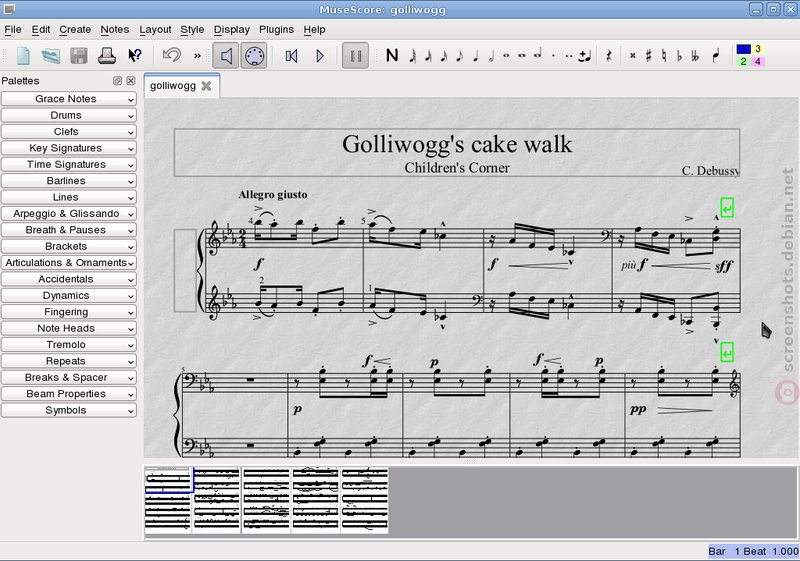
Task: Expand the Dynamics palette
Action: tap(69, 295)
